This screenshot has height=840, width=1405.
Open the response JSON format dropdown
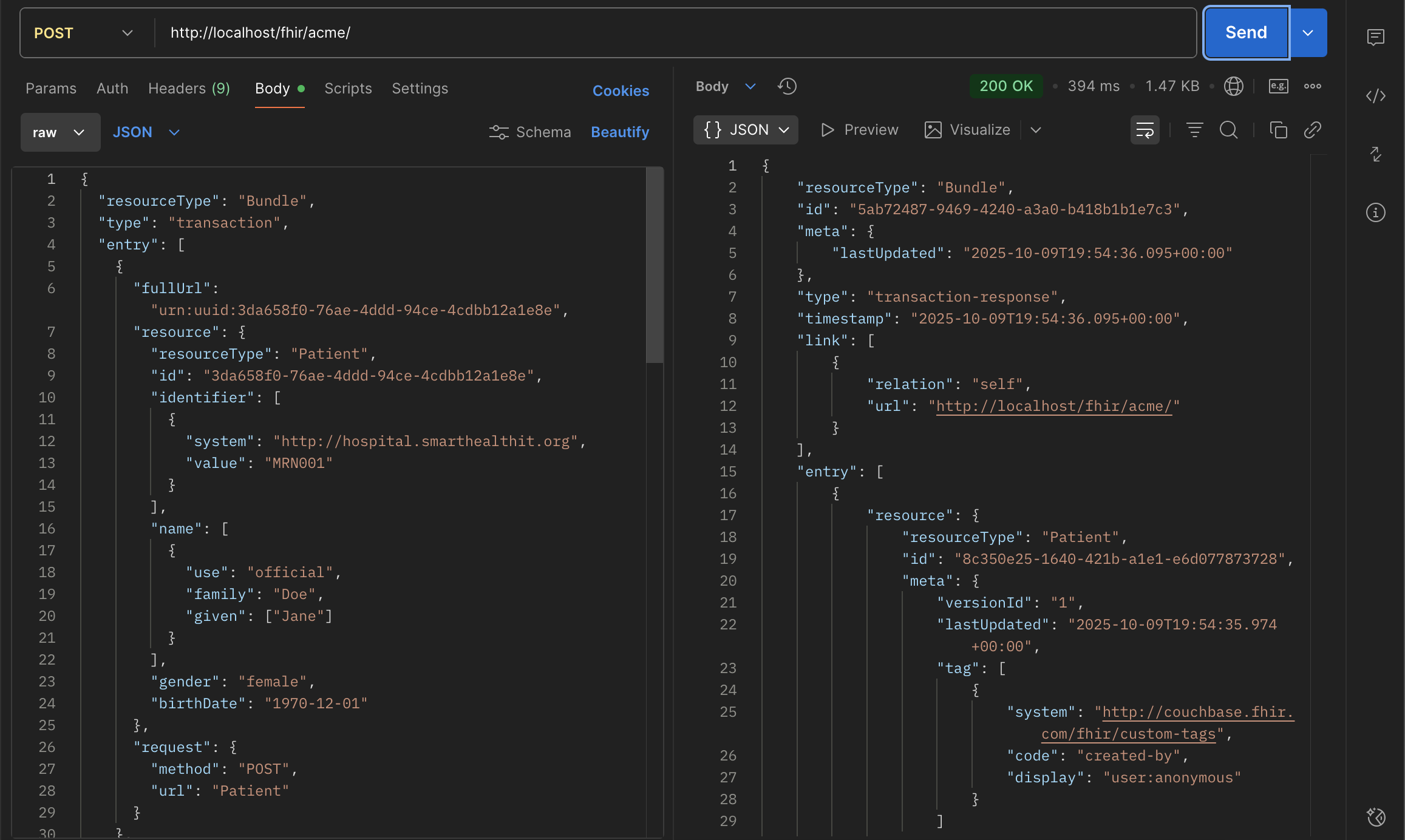[x=746, y=130]
